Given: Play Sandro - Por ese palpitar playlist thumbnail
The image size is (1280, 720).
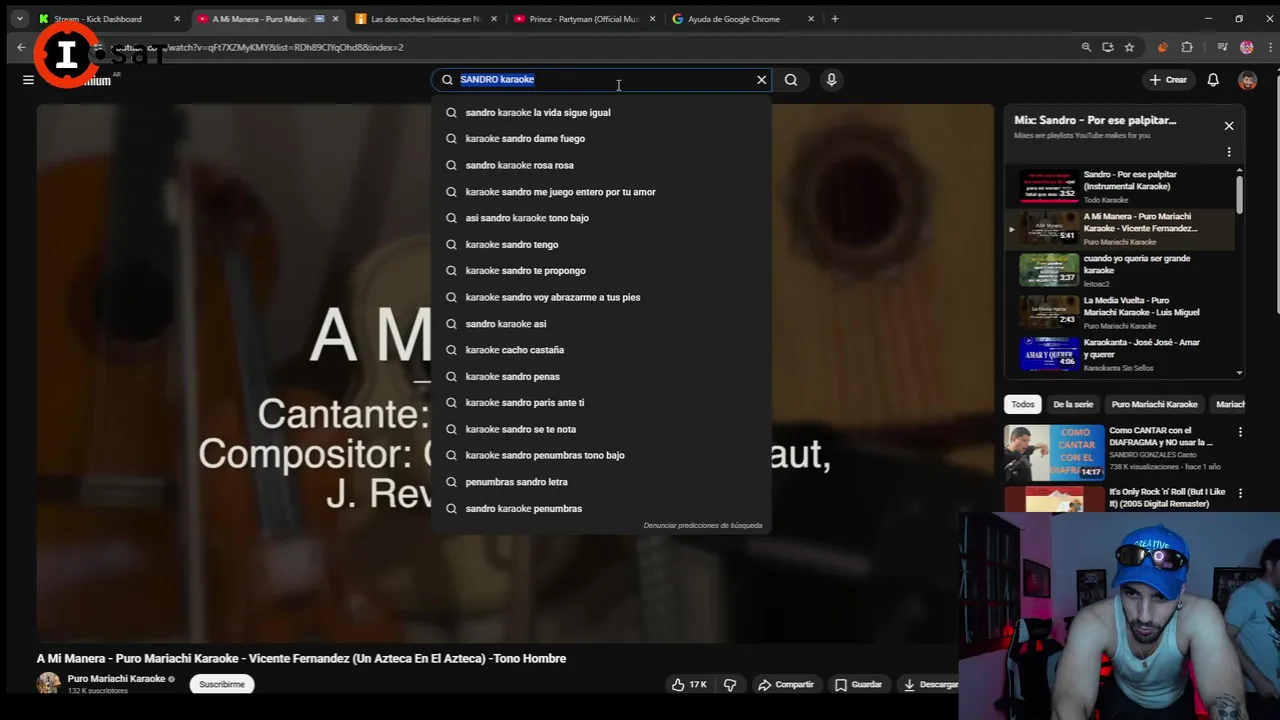Looking at the screenshot, I should [1048, 186].
